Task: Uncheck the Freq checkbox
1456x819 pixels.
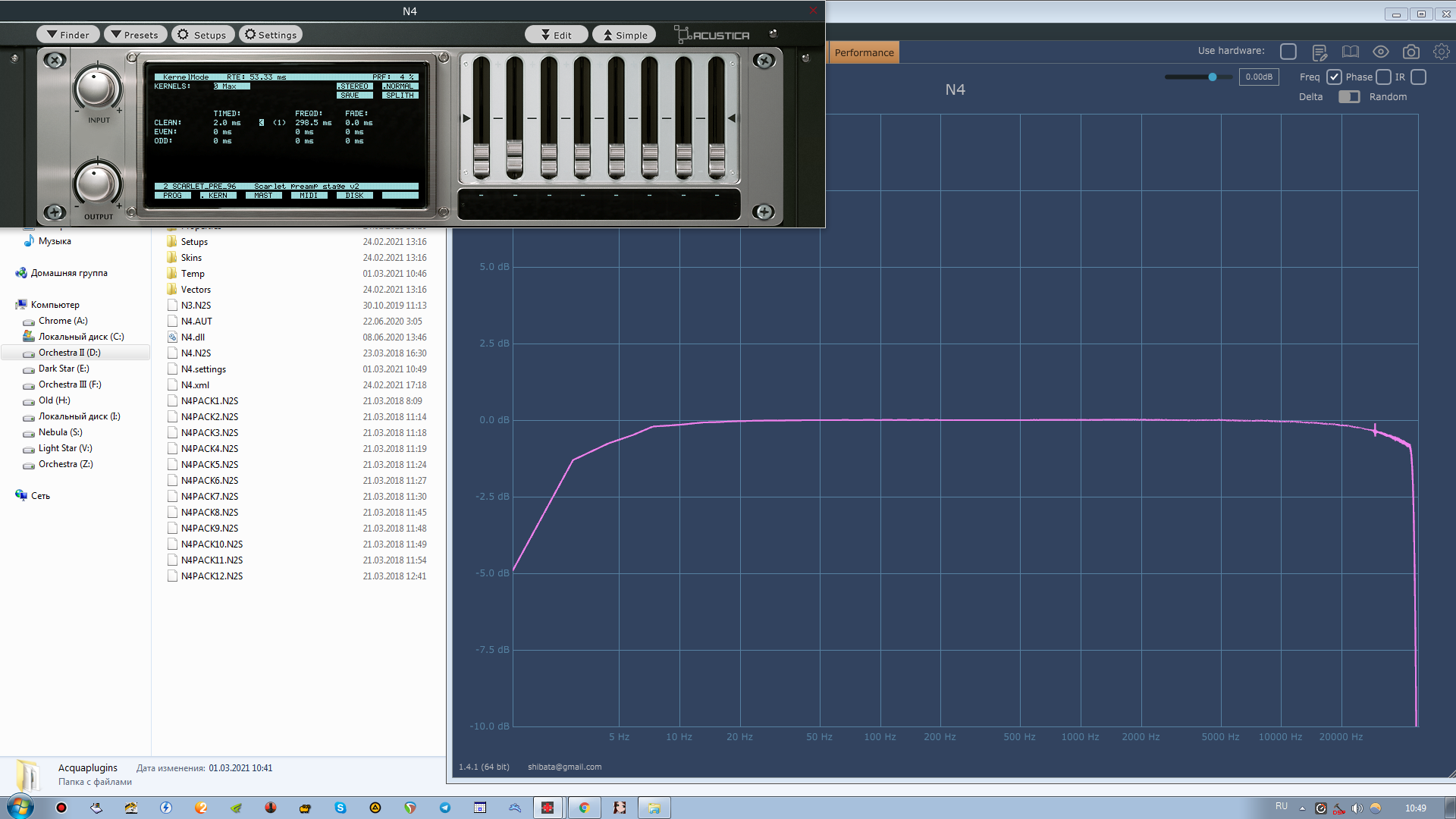Action: pyautogui.click(x=1334, y=77)
